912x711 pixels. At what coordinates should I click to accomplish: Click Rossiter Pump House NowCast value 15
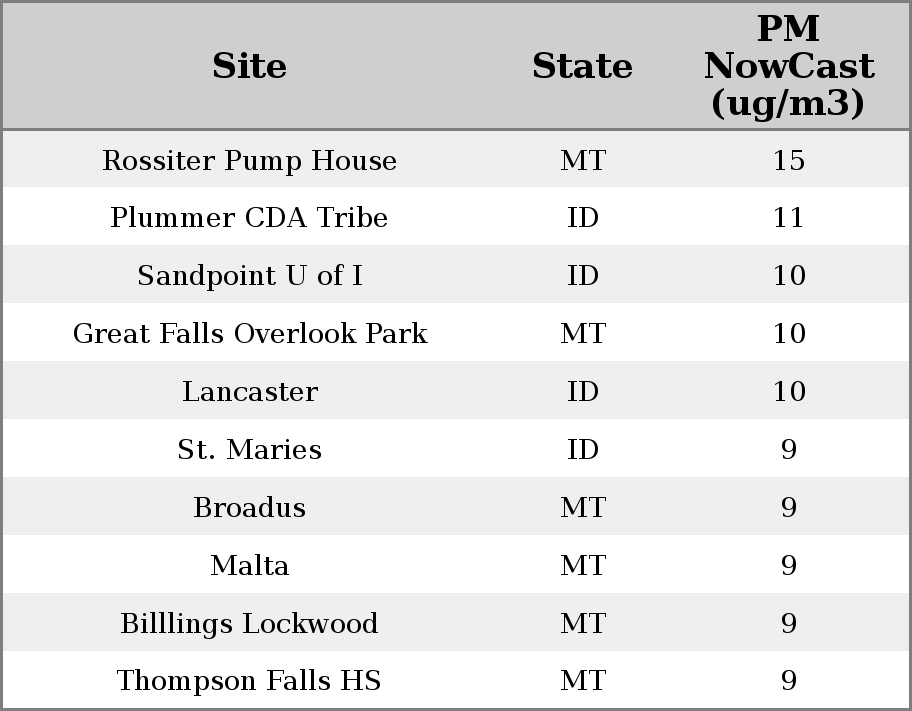[x=788, y=161]
